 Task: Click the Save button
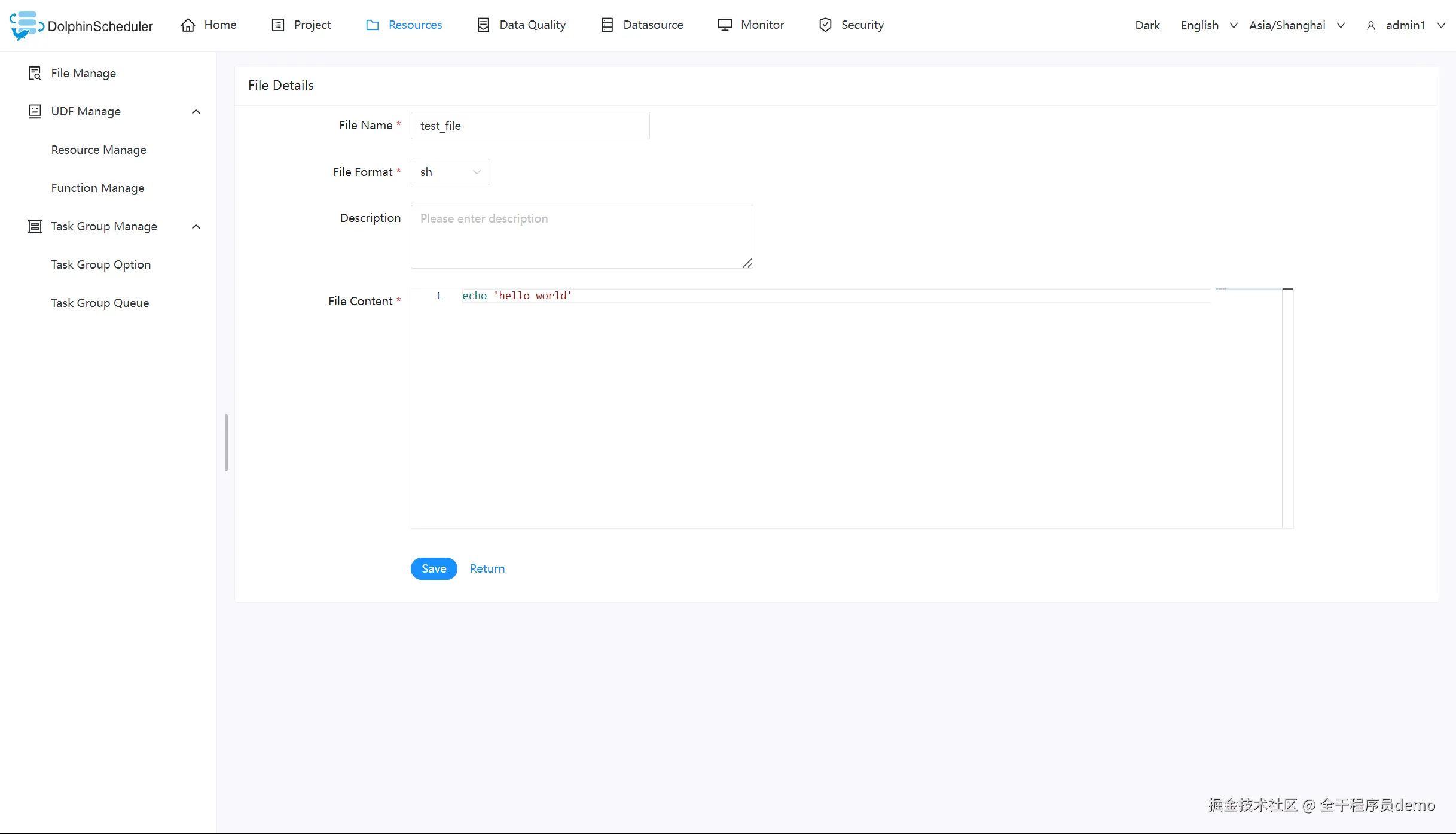(x=434, y=568)
